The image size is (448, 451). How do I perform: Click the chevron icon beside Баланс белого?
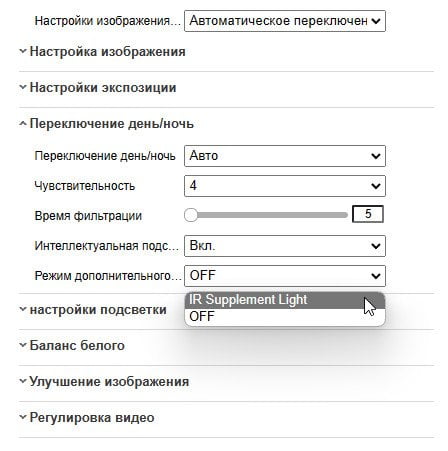23,345
